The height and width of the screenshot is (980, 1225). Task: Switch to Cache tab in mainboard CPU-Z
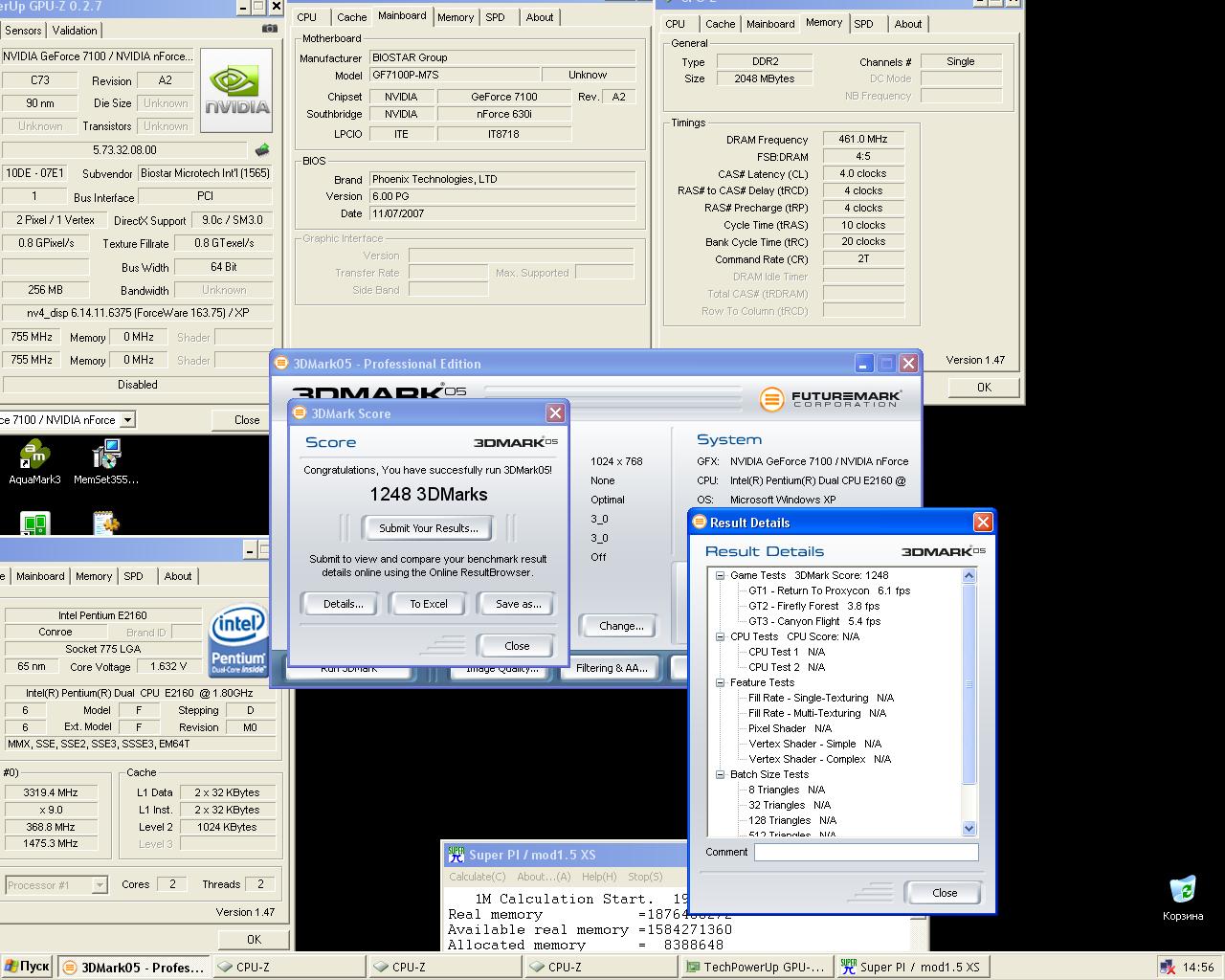pyautogui.click(x=351, y=17)
